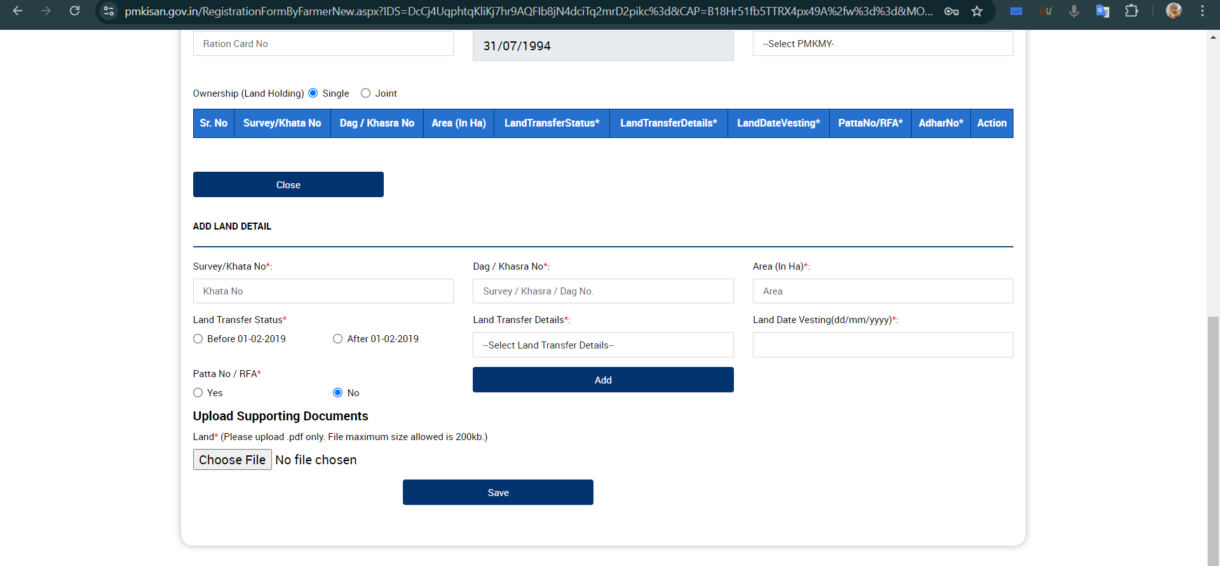This screenshot has height=566, width=1220.
Task: Focus the Survey / Khasra / Dag No. field
Action: (603, 291)
